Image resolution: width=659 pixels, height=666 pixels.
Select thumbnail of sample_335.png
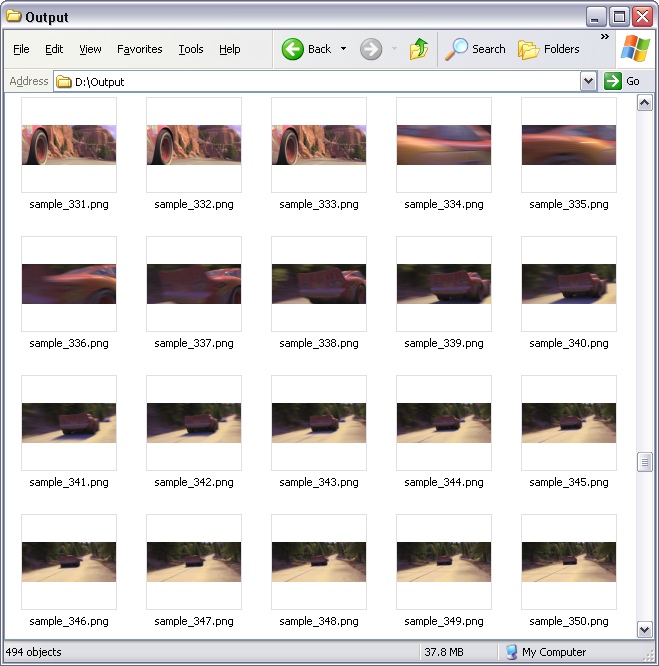click(x=569, y=145)
